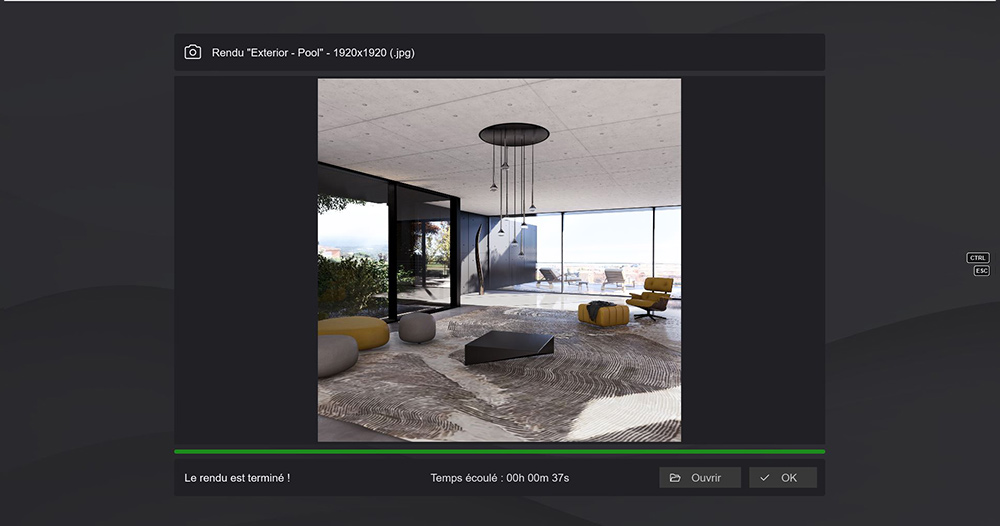
Task: Click the green render progress bar
Action: 499,451
